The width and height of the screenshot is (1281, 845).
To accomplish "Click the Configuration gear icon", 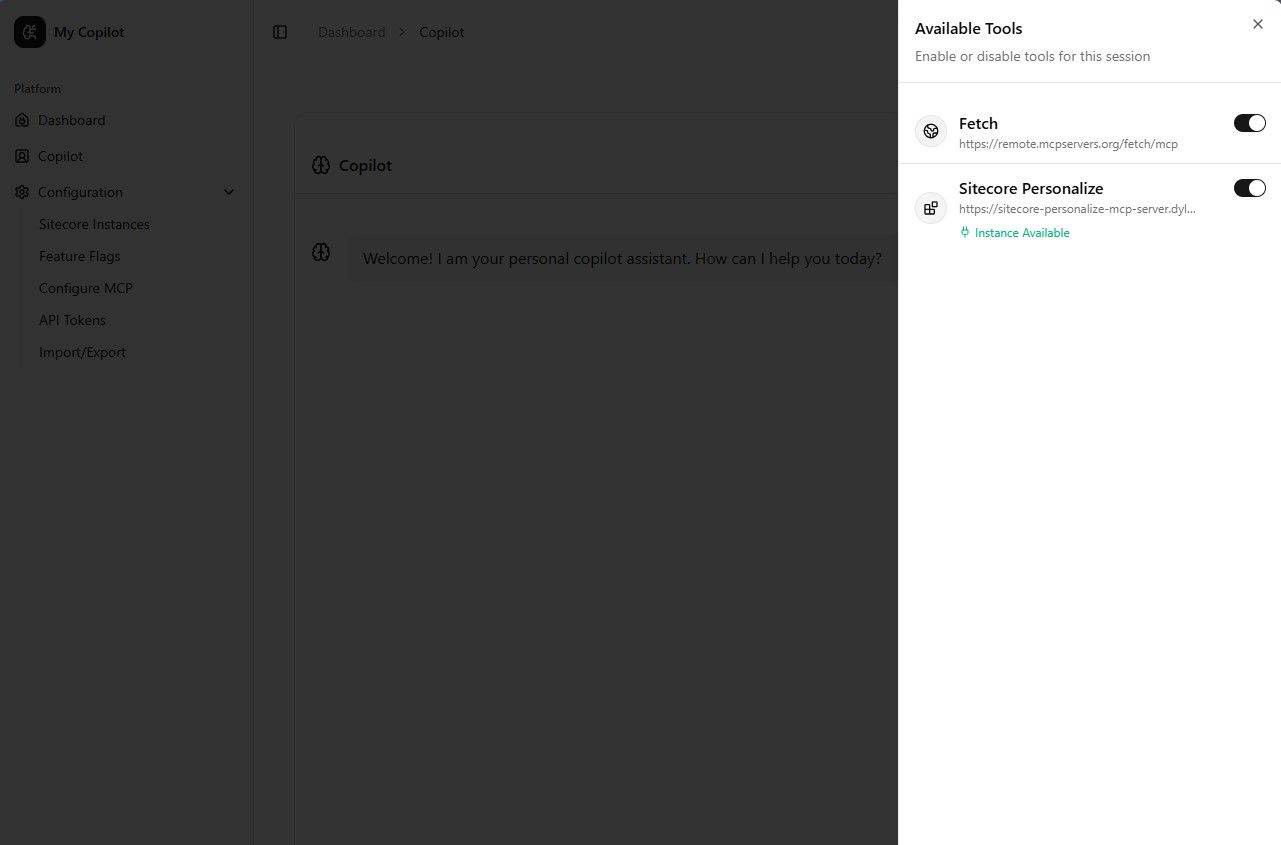I will (x=22, y=192).
